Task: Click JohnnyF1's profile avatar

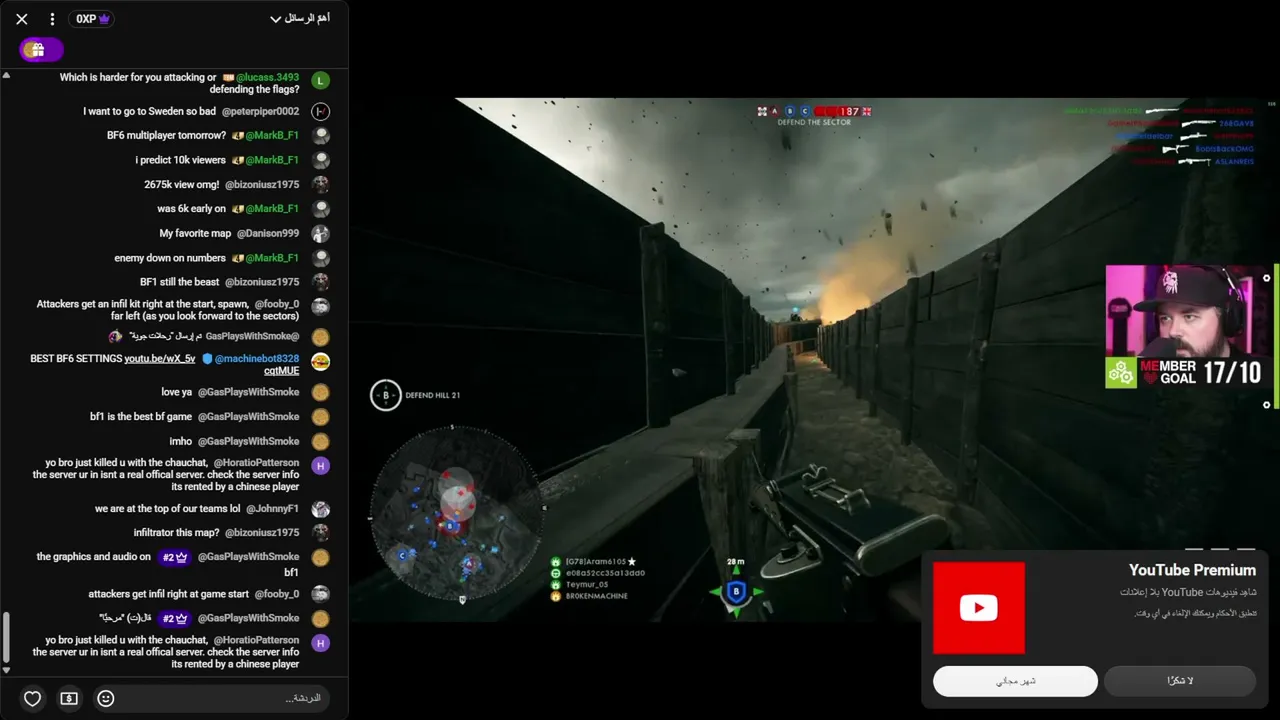Action: 320,509
